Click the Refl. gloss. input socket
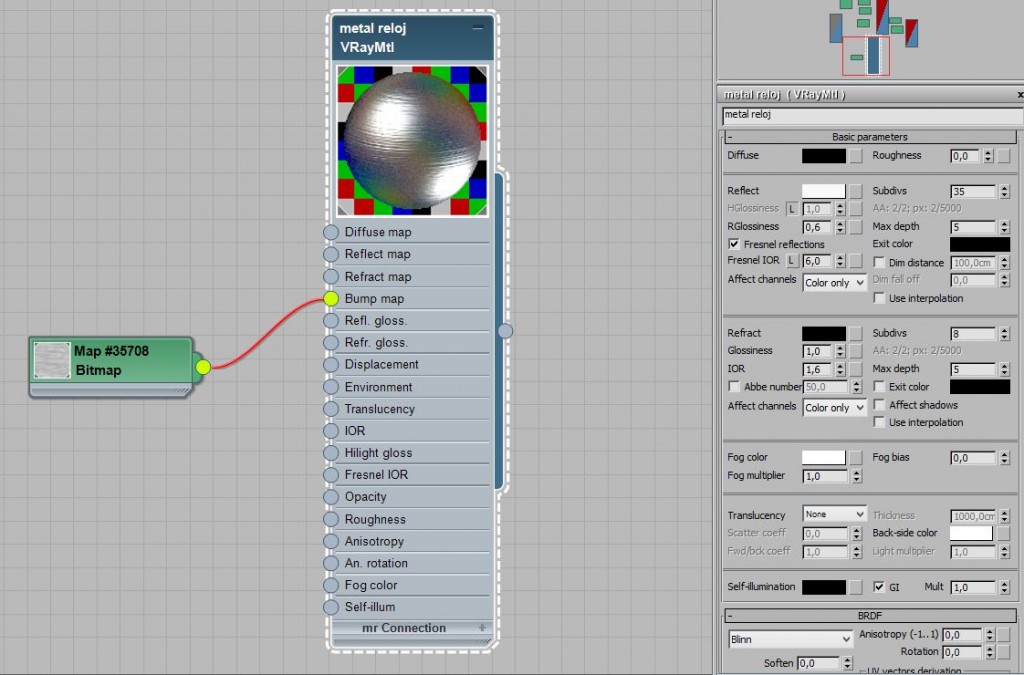Screen dimensions: 1024x675 coord(331,321)
